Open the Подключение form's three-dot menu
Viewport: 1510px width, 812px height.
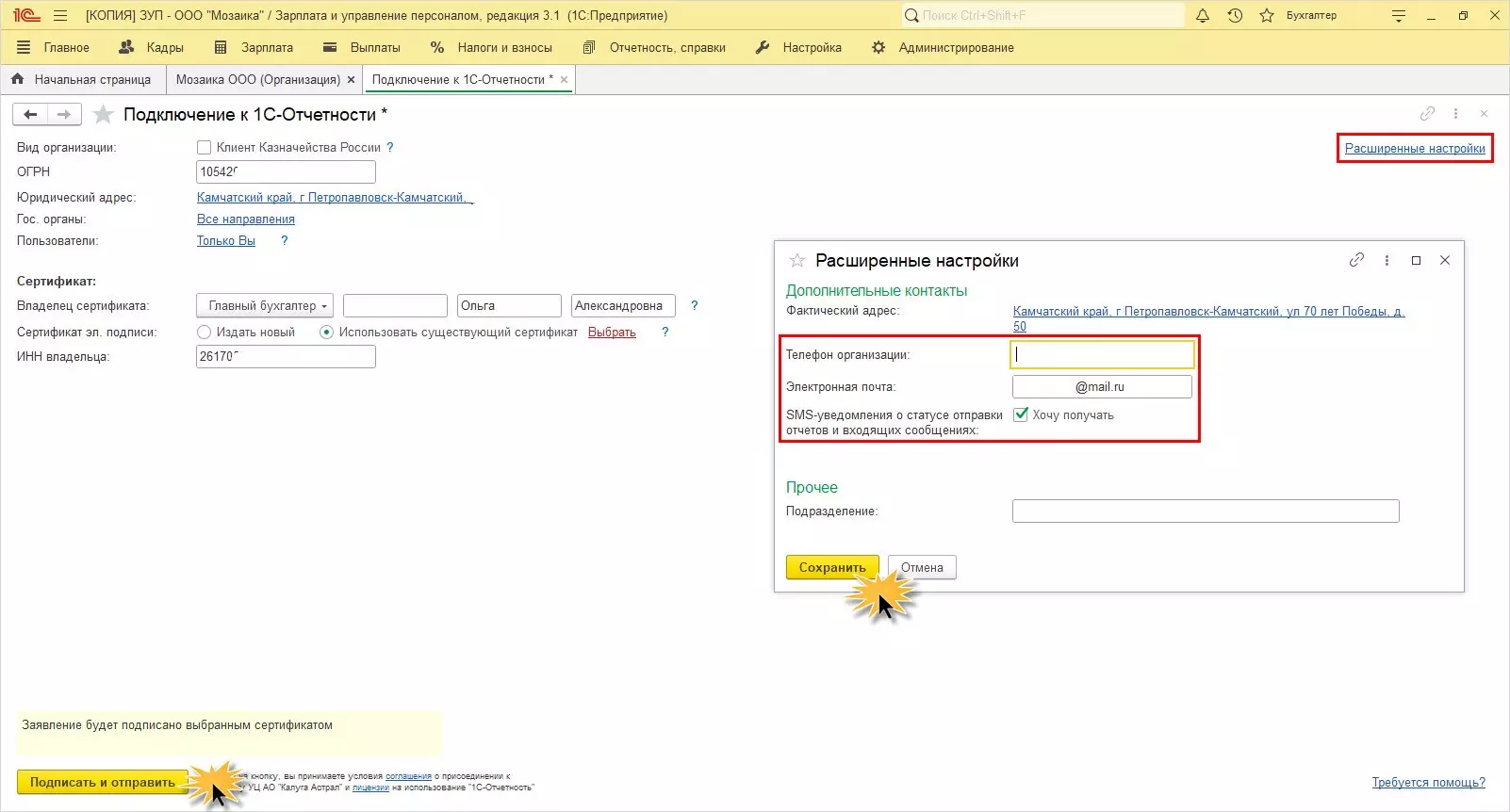[x=1455, y=114]
